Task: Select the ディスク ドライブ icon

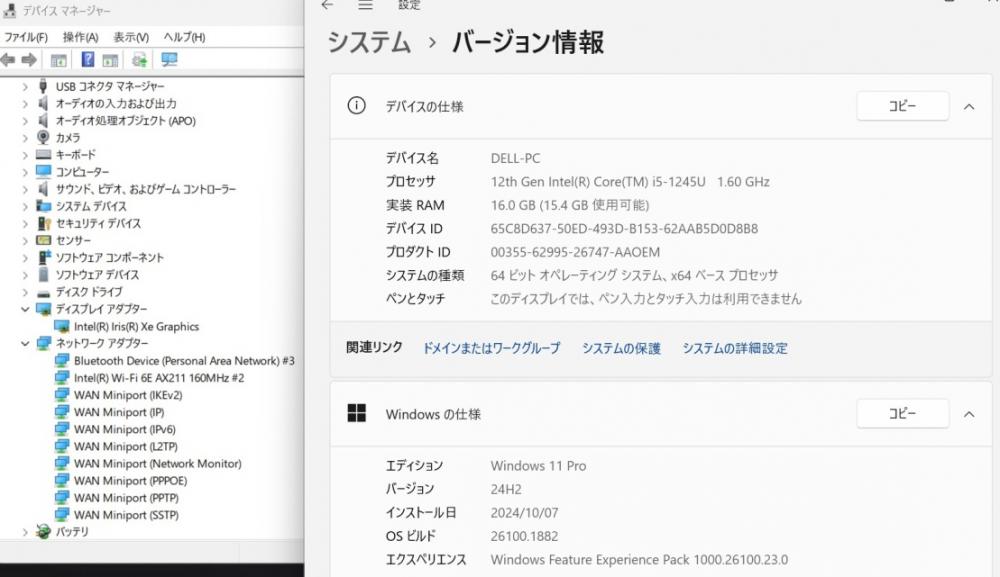Action: click(43, 293)
